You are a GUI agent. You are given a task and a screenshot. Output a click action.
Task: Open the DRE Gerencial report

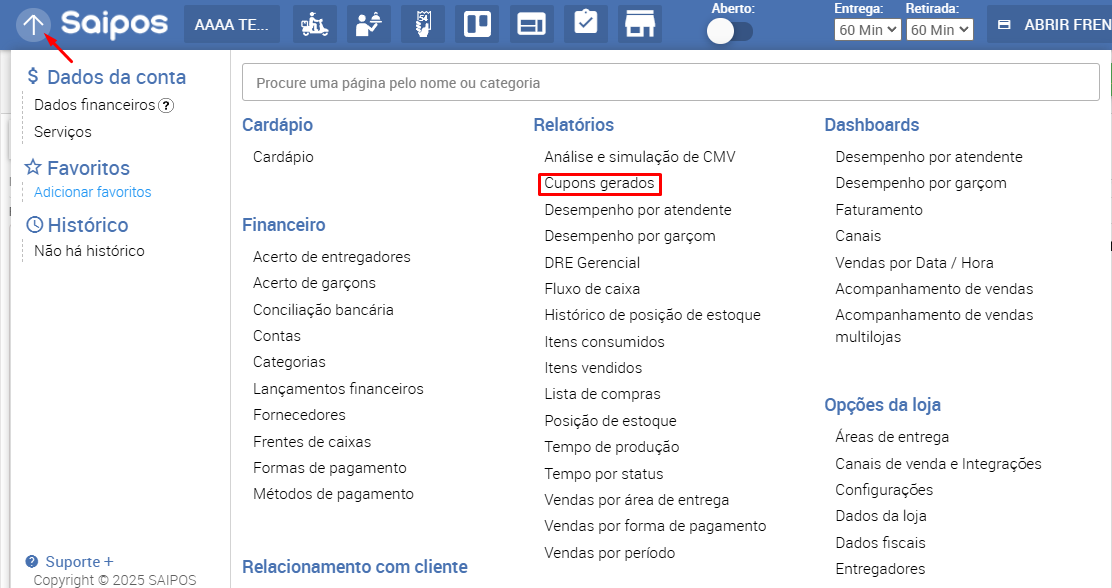[592, 263]
